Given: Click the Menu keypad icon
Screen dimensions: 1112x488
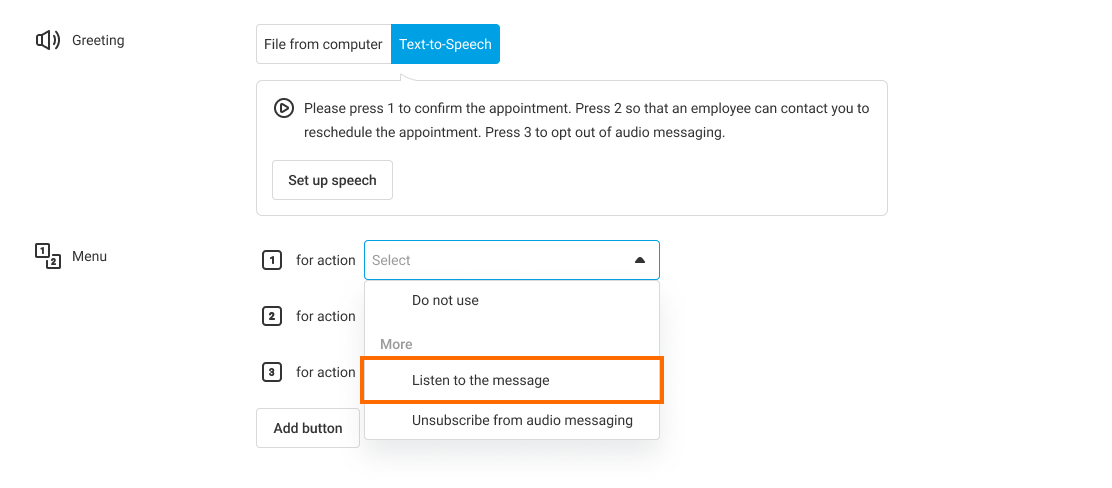Looking at the screenshot, I should tap(48, 256).
